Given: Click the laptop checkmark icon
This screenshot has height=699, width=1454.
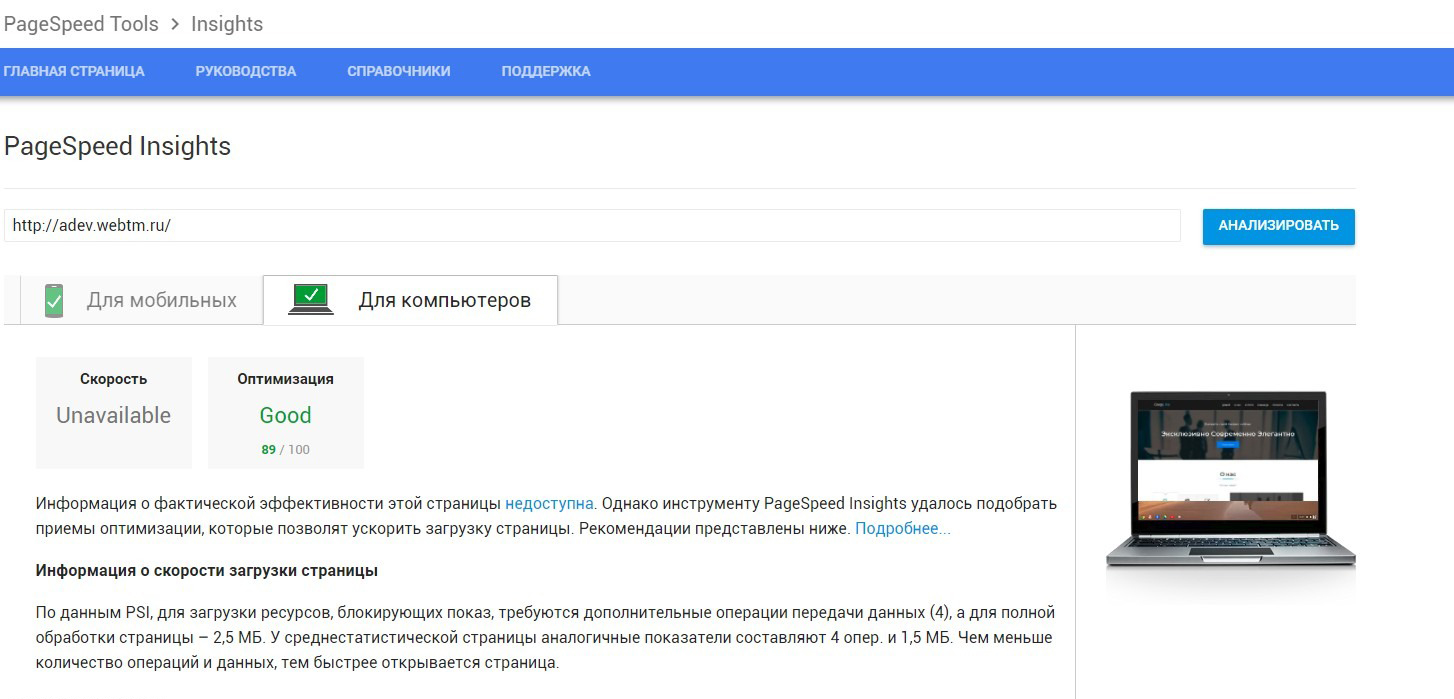Looking at the screenshot, I should coord(311,299).
